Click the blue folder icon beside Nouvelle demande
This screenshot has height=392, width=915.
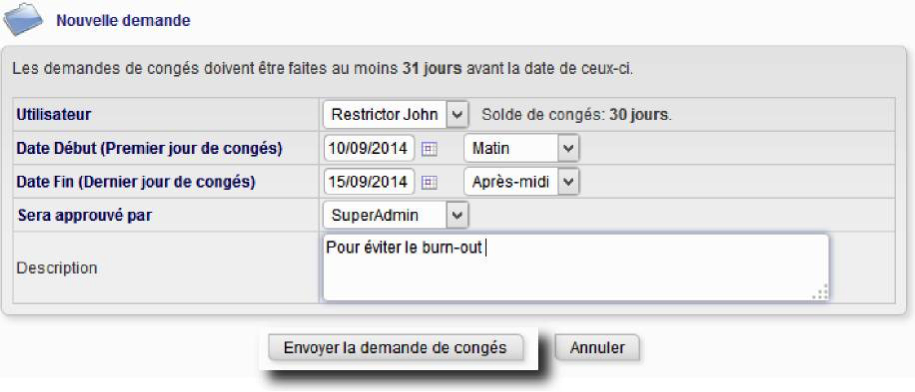(23, 20)
